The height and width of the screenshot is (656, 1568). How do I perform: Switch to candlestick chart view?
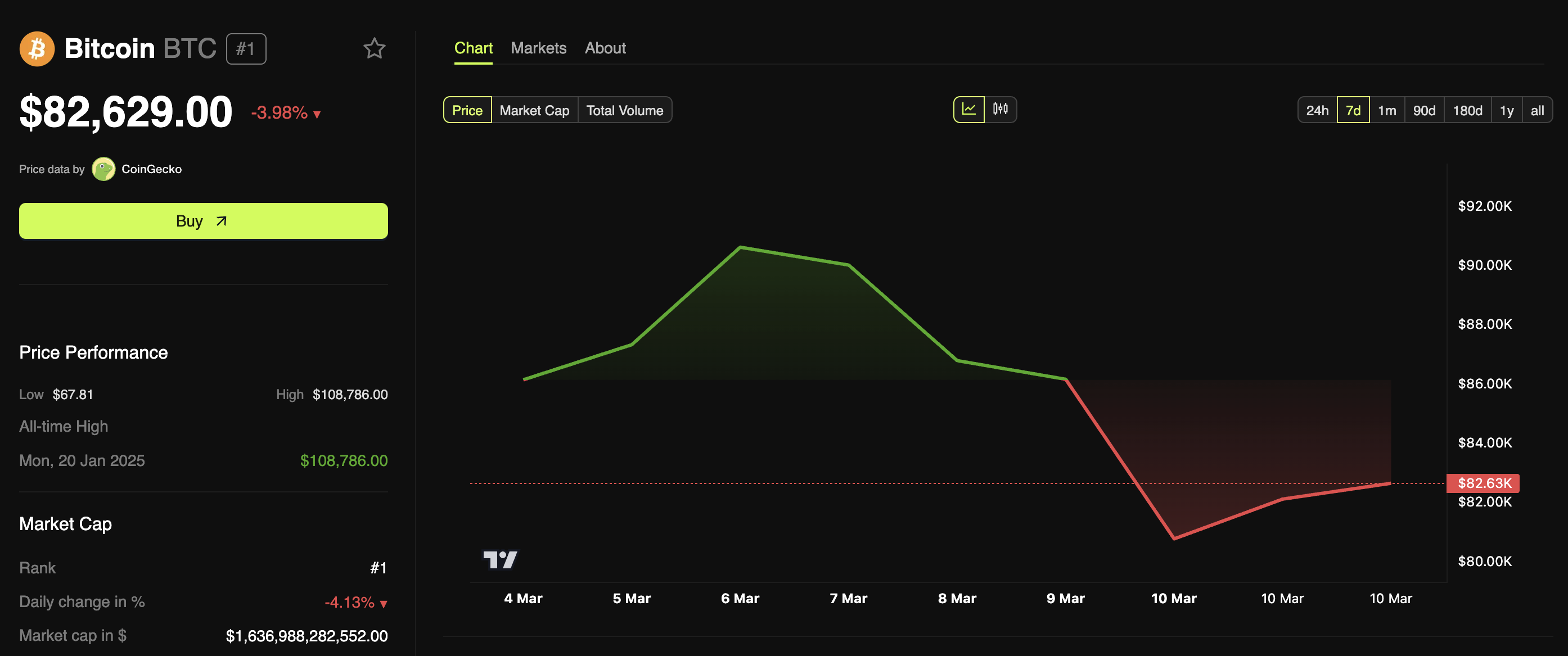pos(1000,110)
